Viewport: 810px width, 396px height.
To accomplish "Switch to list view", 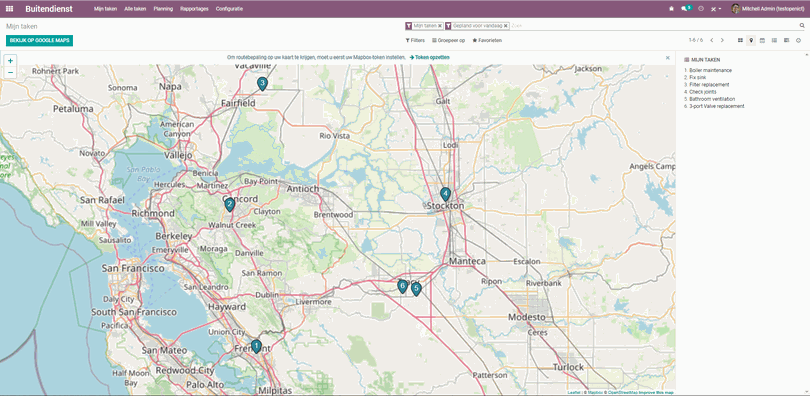I will [x=774, y=40].
